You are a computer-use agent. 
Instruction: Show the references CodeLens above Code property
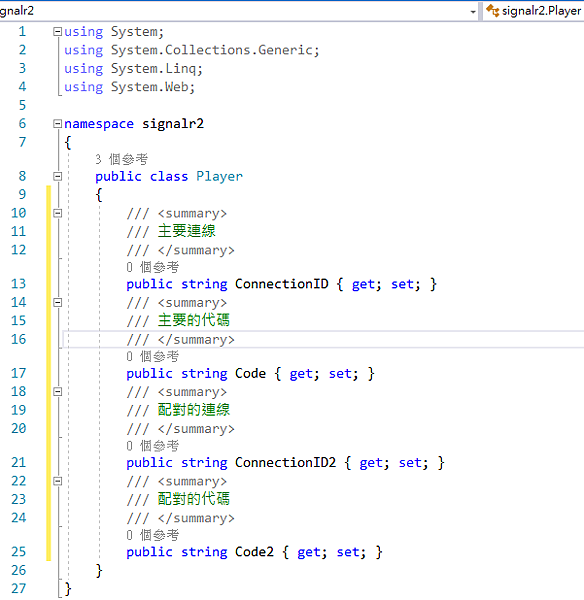(x=152, y=356)
